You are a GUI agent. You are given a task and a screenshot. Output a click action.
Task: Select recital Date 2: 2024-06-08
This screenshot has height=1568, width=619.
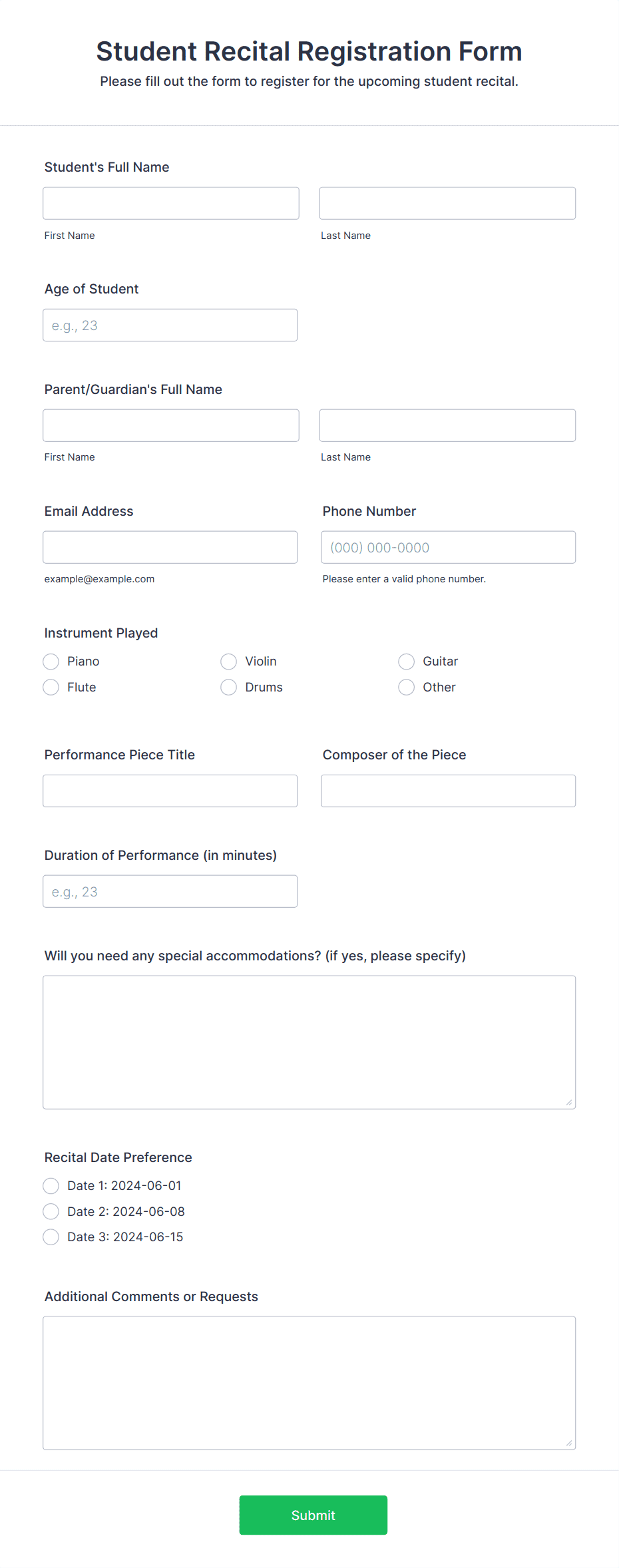click(x=51, y=1211)
